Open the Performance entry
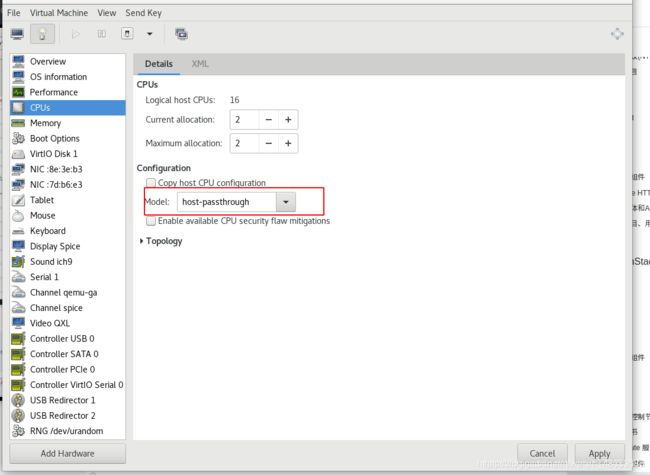Screen dimensions: 650x475 point(68,92)
